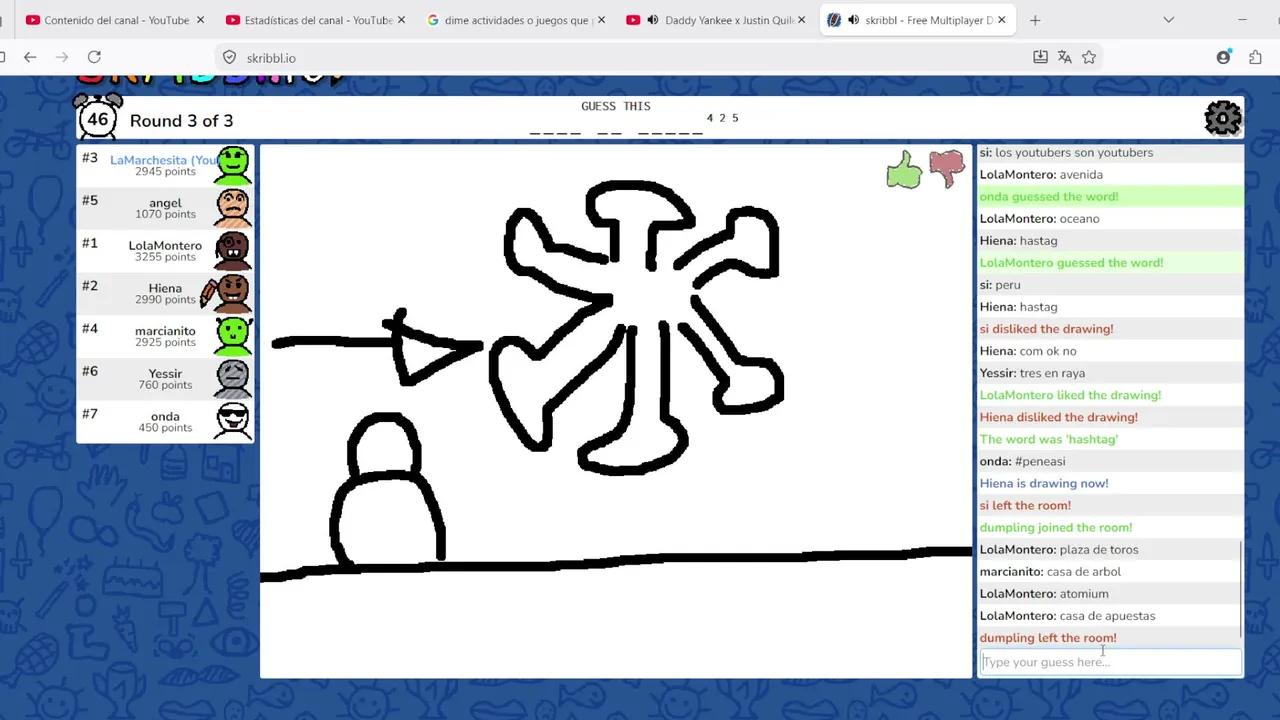Switch to the 'dime actividades o juegos' tab

[x=516, y=20]
